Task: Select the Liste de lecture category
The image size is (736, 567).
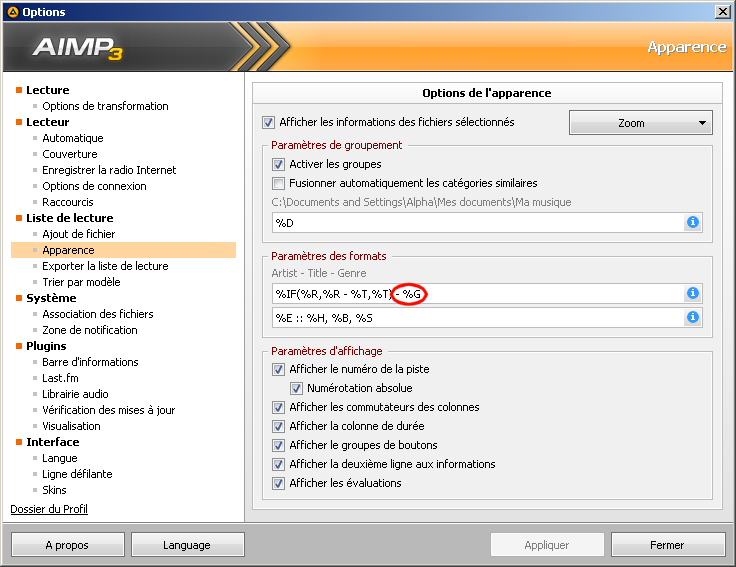Action: coord(70,218)
